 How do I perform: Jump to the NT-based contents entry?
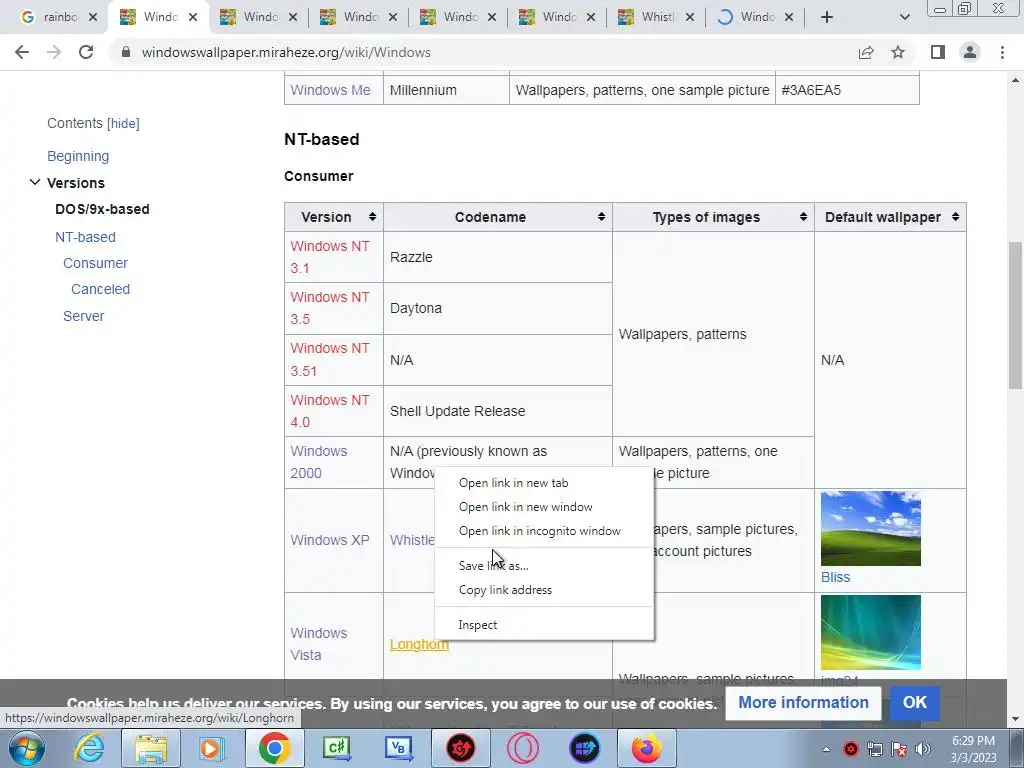(x=85, y=237)
